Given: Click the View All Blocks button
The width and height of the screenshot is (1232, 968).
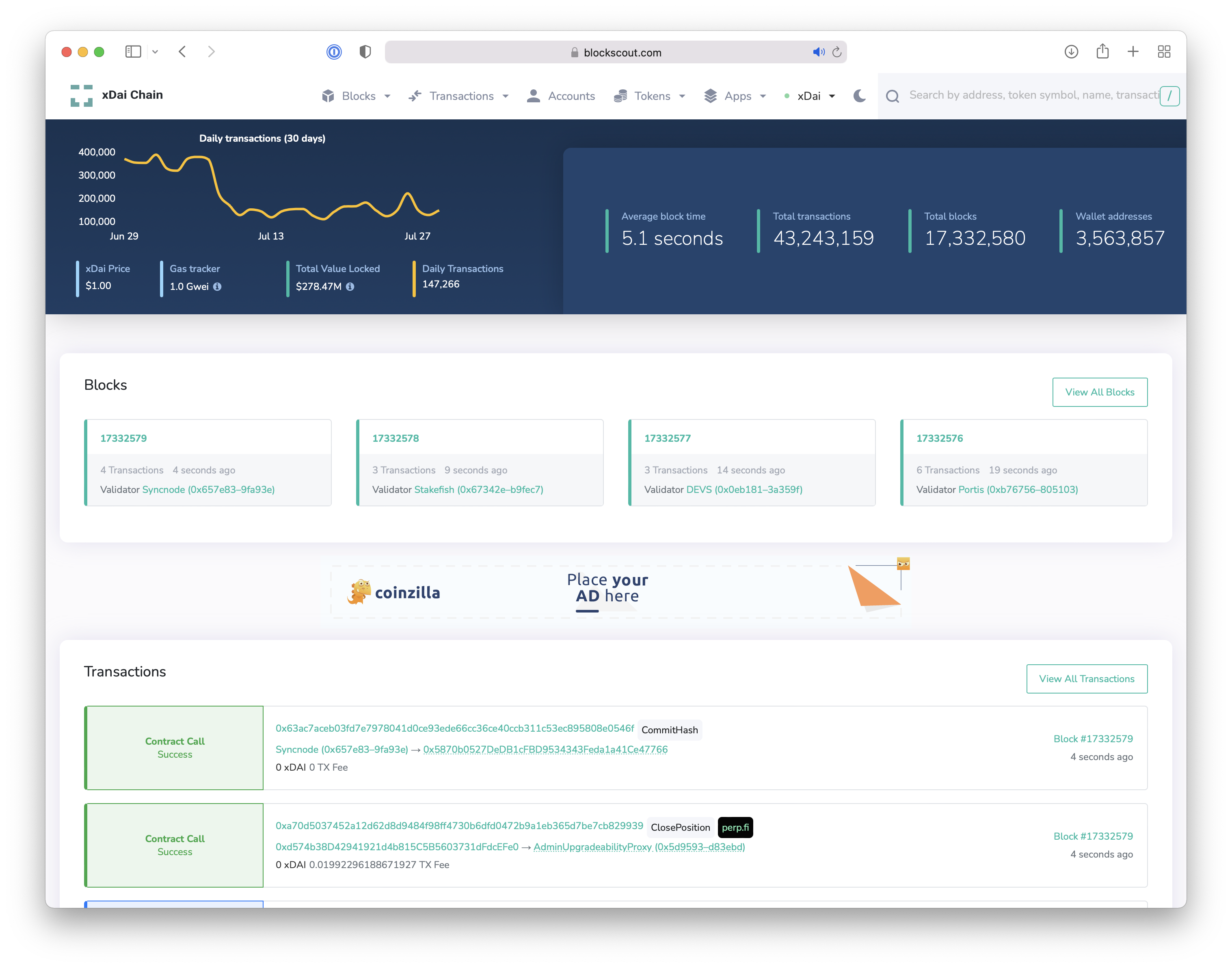Looking at the screenshot, I should tap(1099, 392).
